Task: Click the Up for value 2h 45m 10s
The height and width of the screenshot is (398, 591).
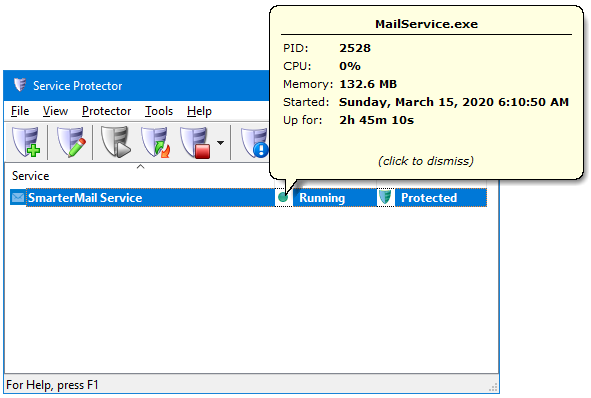Action: (x=376, y=120)
